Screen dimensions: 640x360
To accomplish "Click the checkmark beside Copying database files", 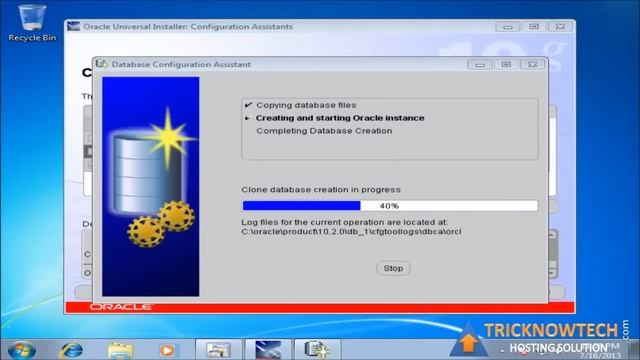I will 248,105.
